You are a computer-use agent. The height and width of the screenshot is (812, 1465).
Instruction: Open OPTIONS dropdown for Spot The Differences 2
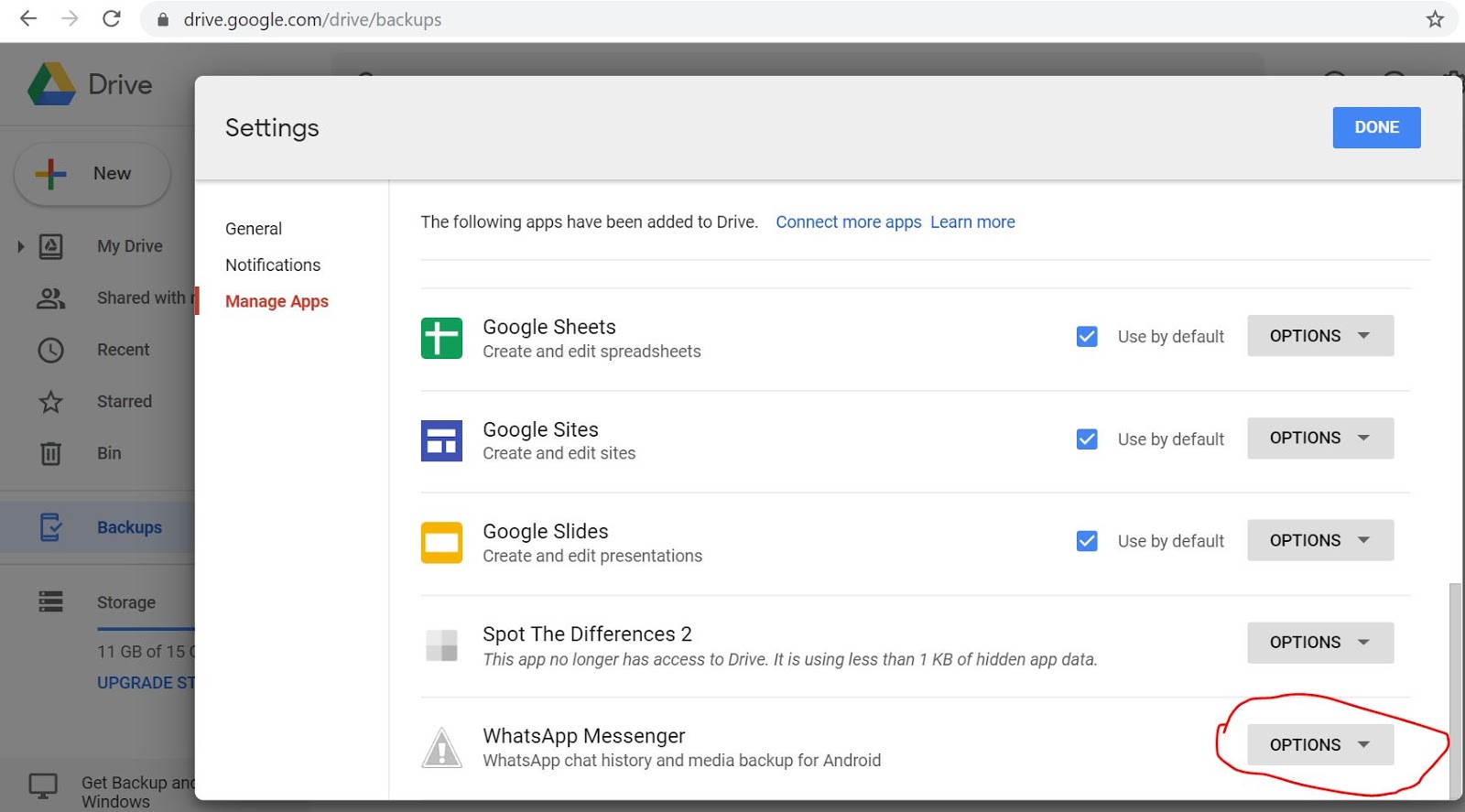pyautogui.click(x=1320, y=643)
